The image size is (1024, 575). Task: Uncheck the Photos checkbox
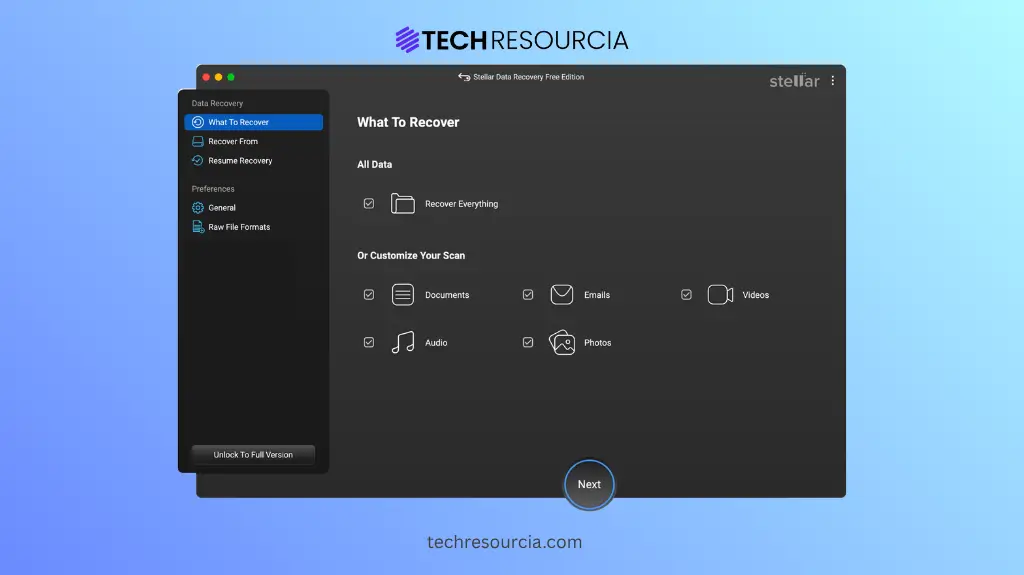pyautogui.click(x=528, y=342)
